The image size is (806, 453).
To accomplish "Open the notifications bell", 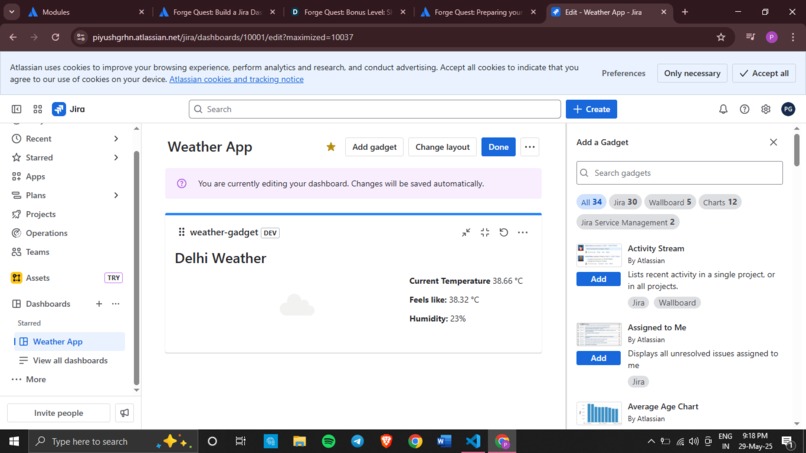I will click(723, 109).
